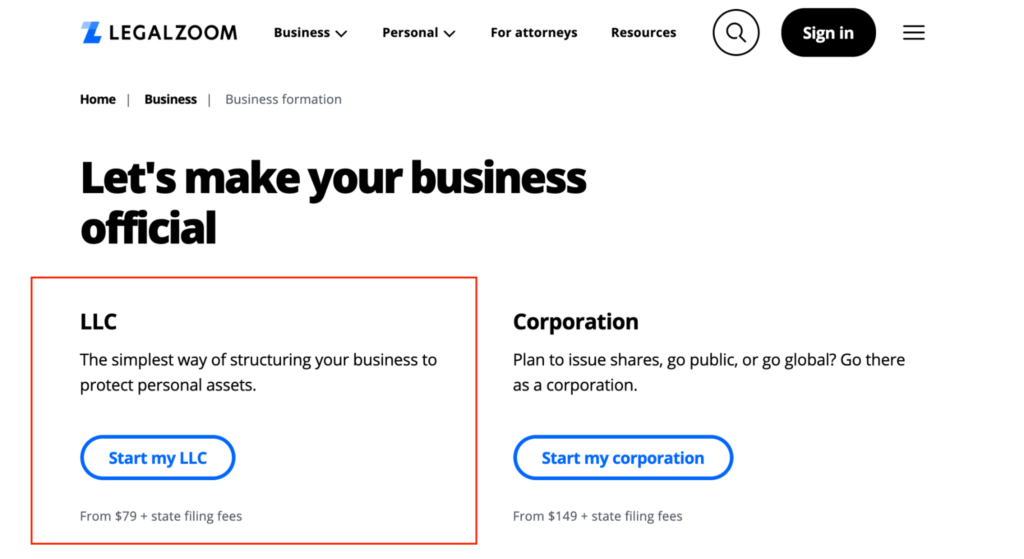
Task: Select the LLC card heading
Action: pos(99,321)
